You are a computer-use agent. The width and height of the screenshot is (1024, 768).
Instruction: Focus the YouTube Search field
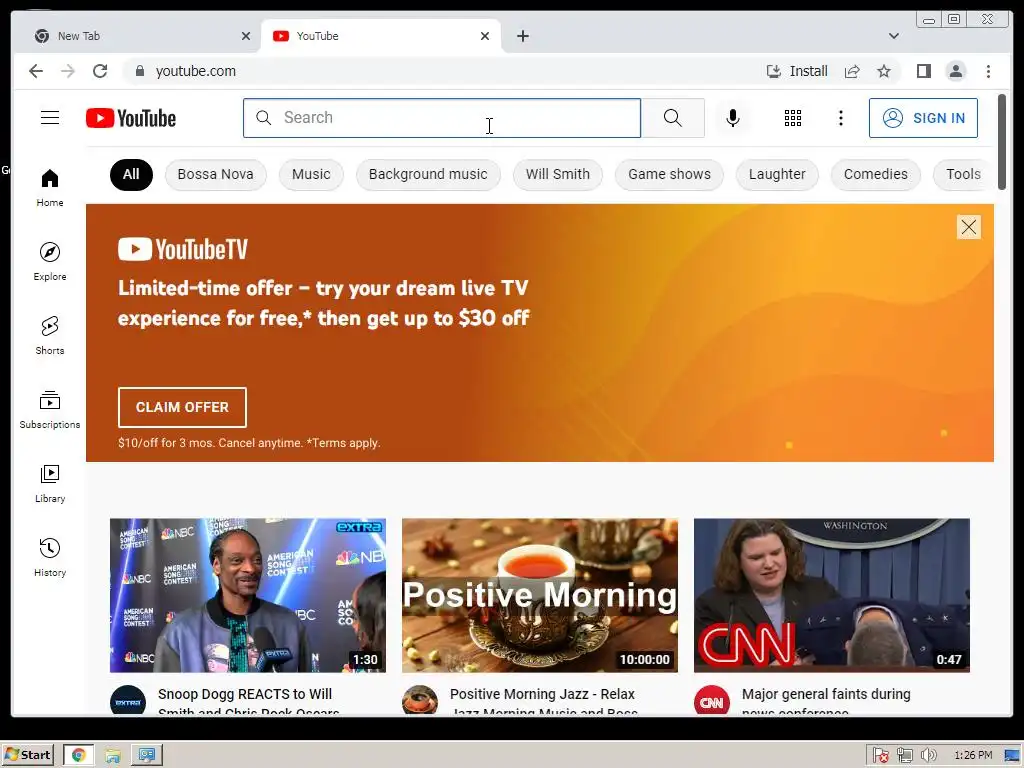coord(441,118)
